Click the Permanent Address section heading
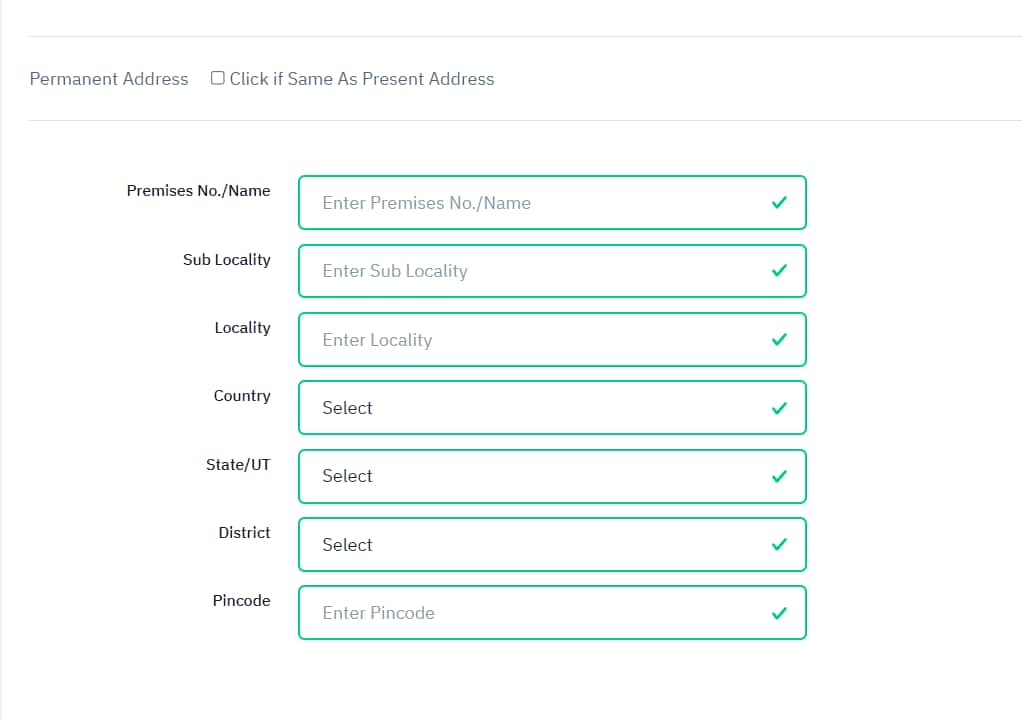This screenshot has height=721, width=1022. coord(109,78)
